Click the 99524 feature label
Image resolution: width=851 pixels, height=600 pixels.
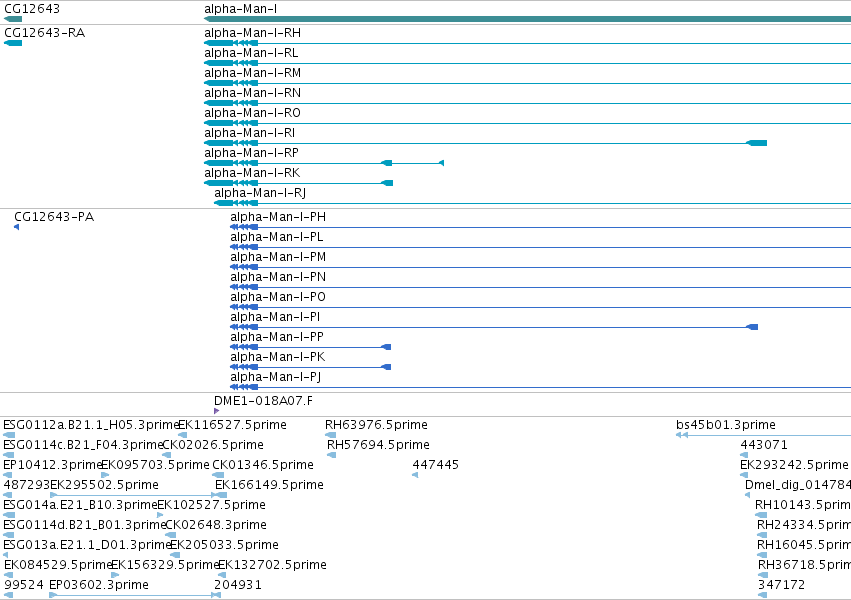coord(24,585)
